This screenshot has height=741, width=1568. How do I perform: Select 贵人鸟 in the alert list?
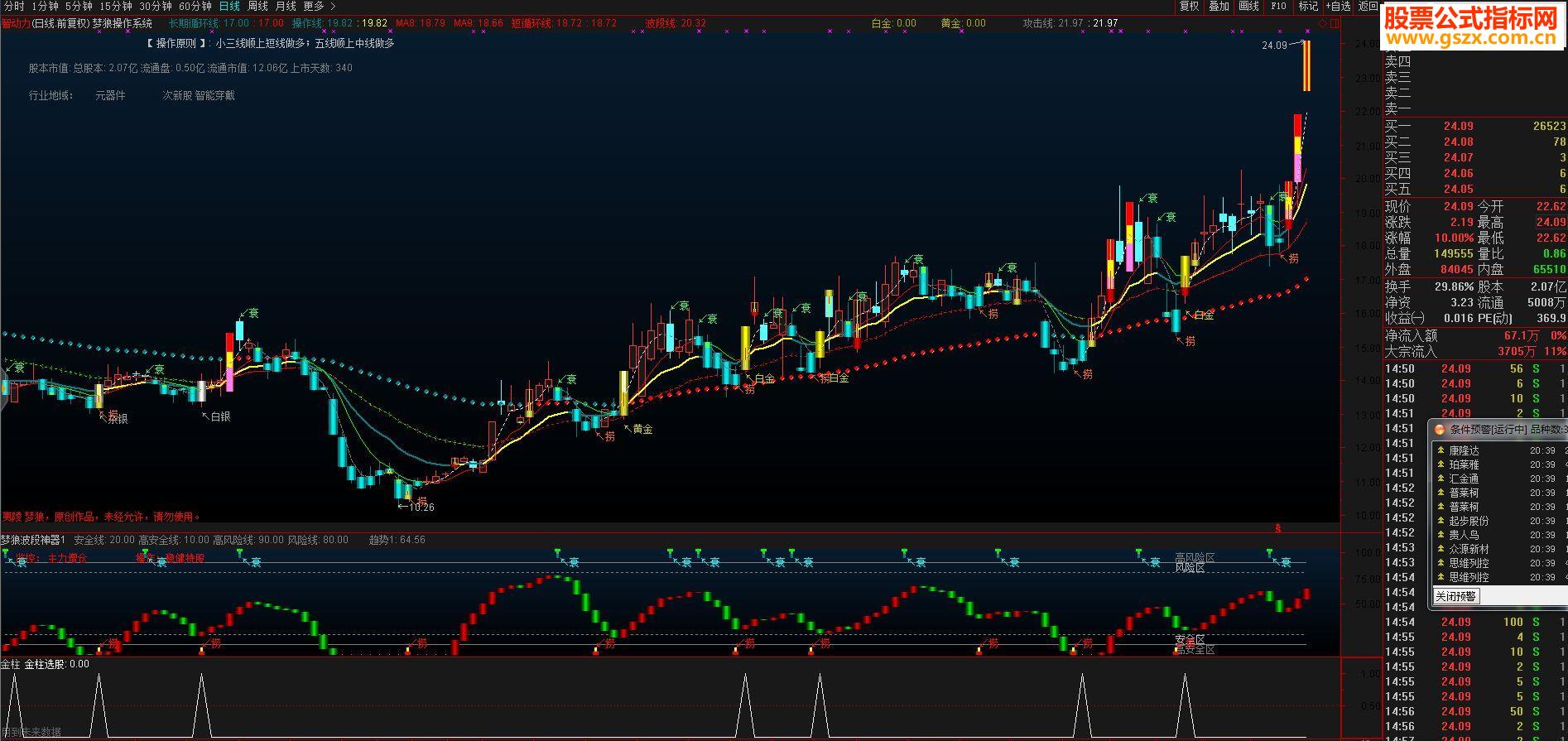pyautogui.click(x=1464, y=536)
